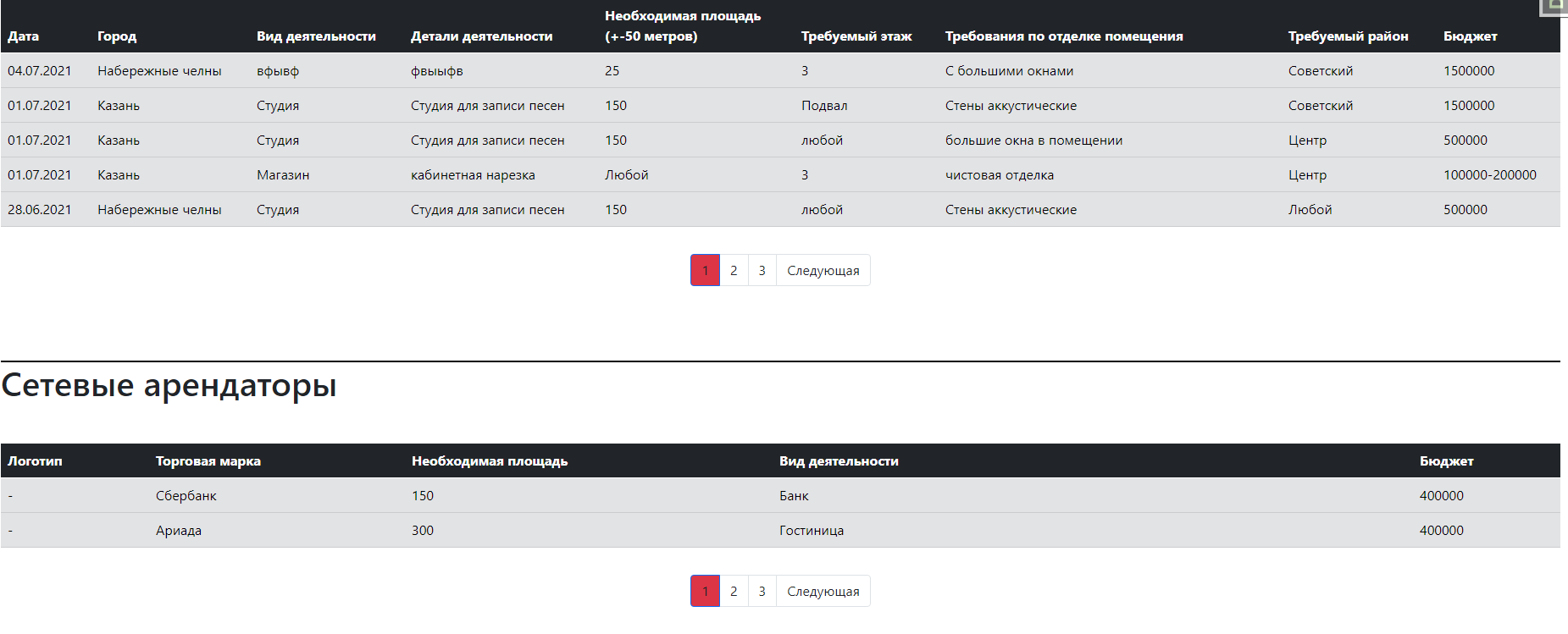Click the Город column header

pos(117,36)
